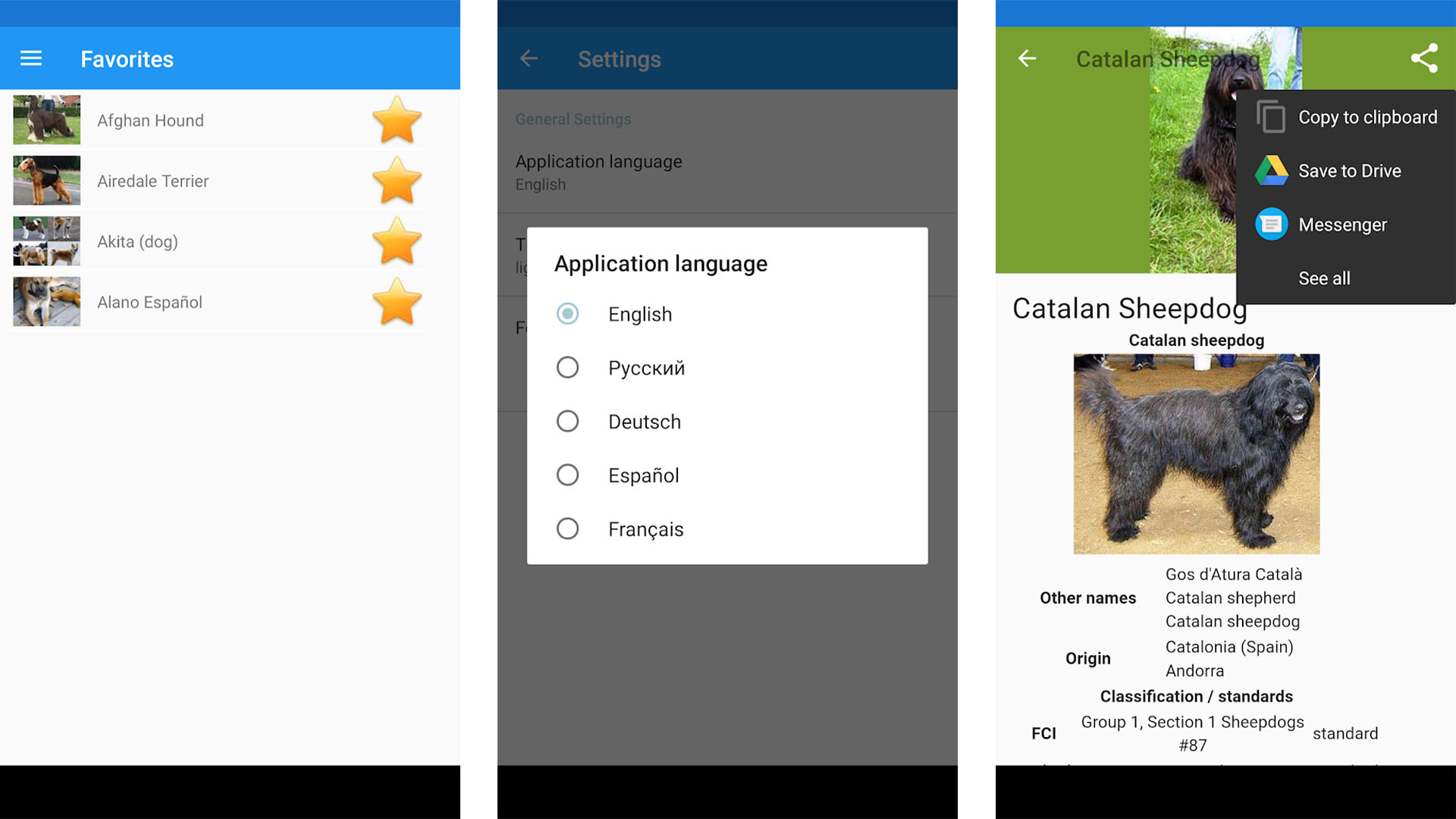This screenshot has width=1456, height=819.
Task: Click Messenger icon in share menu
Action: 1270,222
